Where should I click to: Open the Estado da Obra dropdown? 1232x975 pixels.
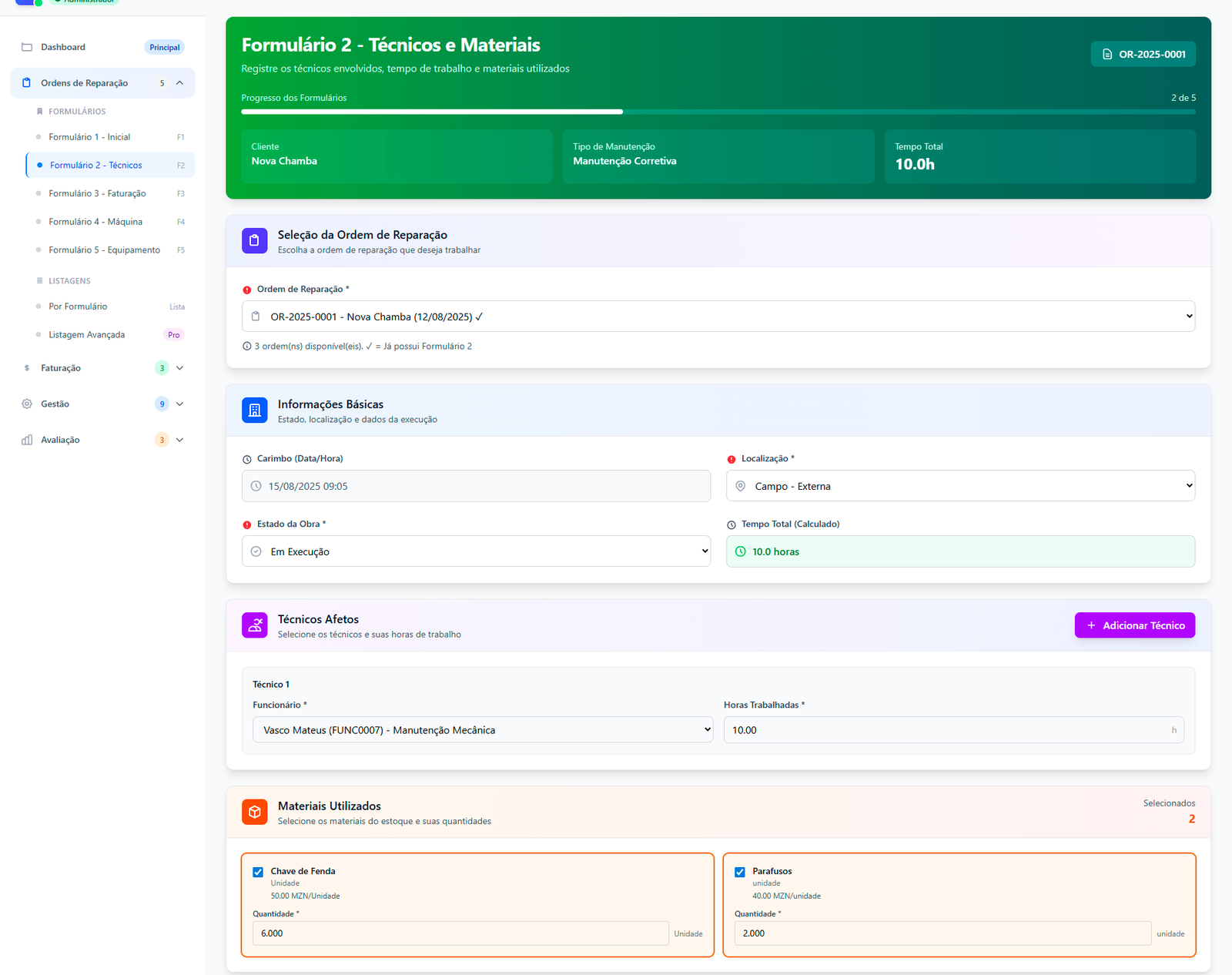point(476,551)
